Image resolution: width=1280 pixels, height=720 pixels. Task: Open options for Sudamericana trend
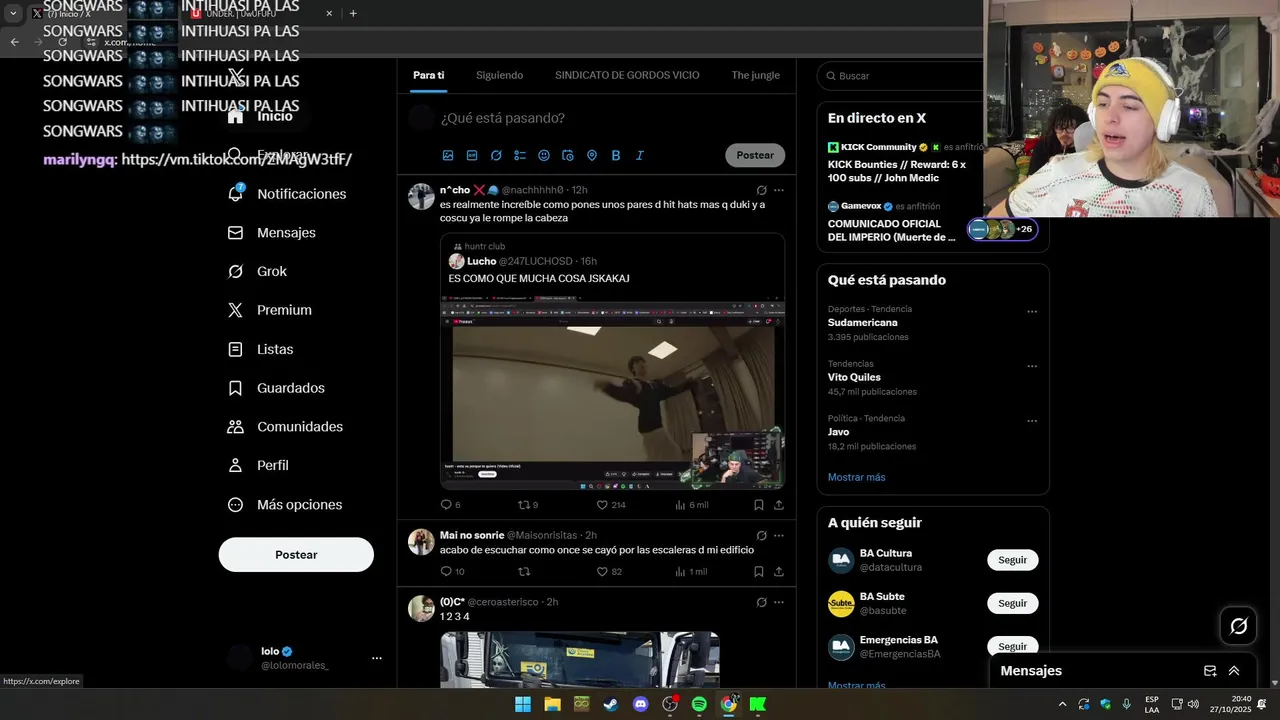pyautogui.click(x=1032, y=311)
